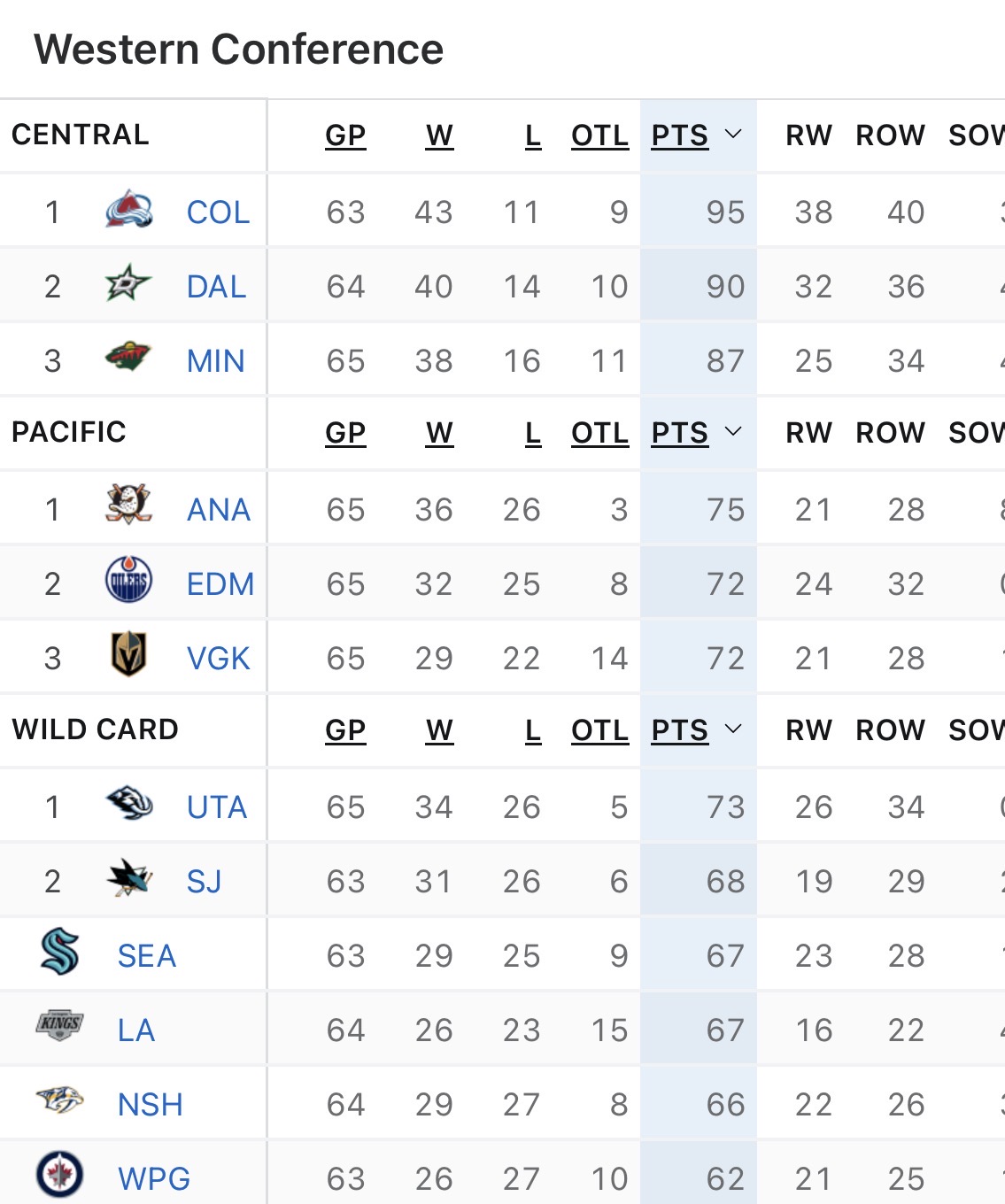Viewport: 1005px width, 1204px height.
Task: Tap the Winnipeg Jets logo
Action: pos(60,1176)
